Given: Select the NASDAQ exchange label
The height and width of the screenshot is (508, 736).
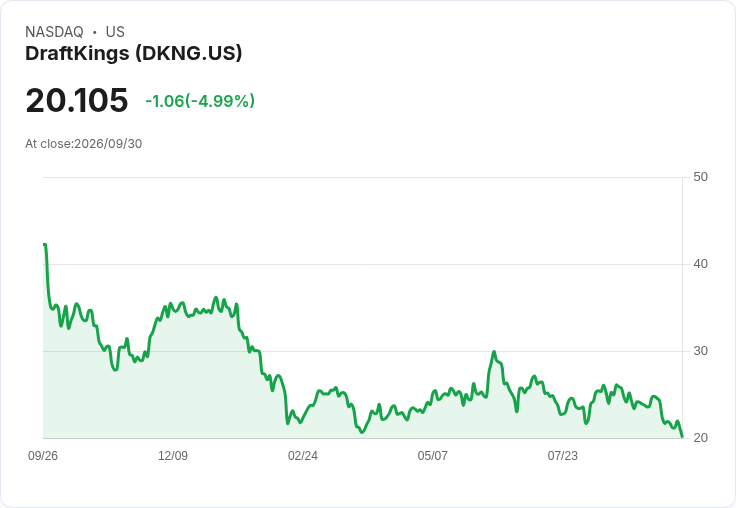Looking at the screenshot, I should point(54,32).
